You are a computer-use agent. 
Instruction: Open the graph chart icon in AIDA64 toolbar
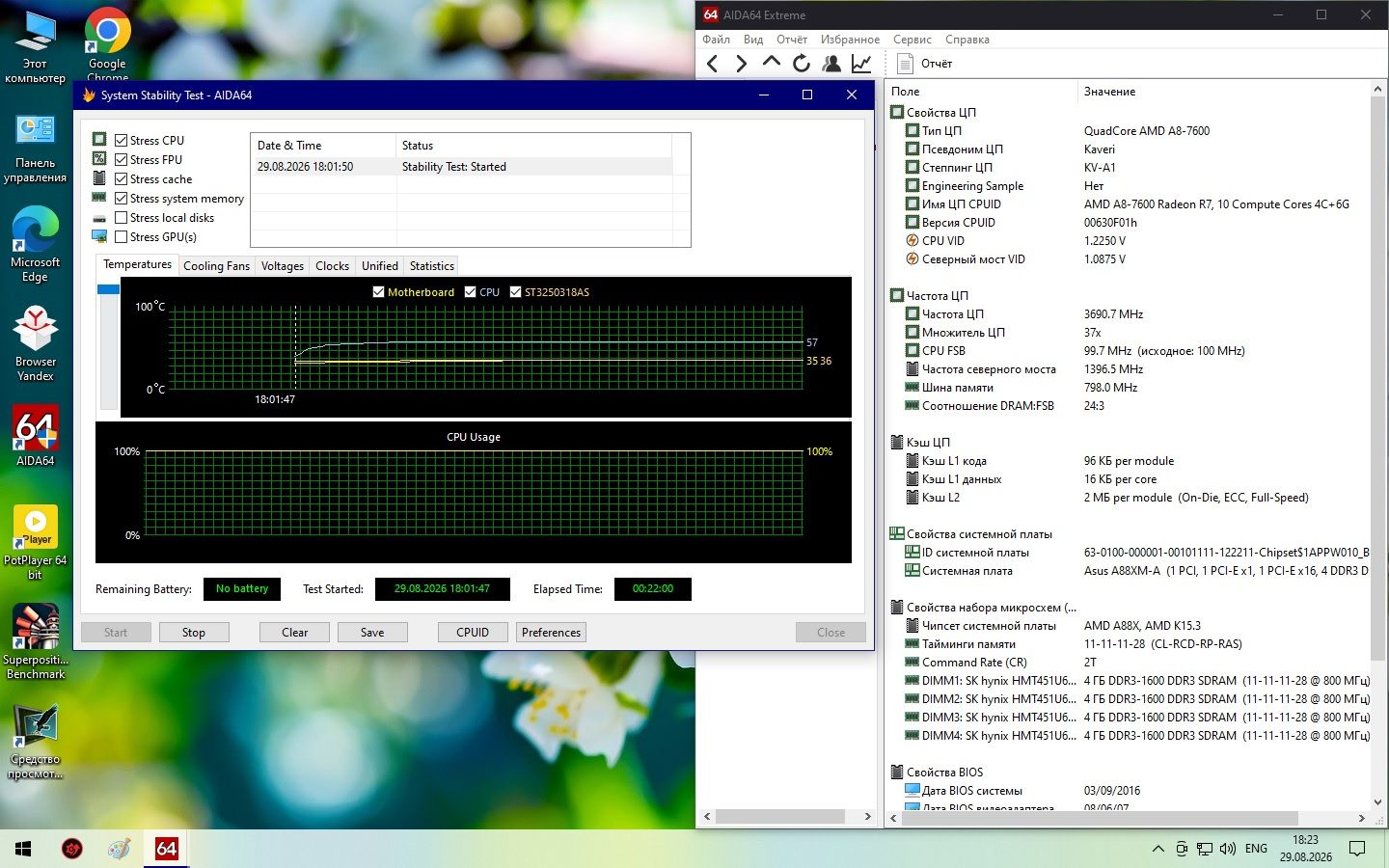[861, 64]
